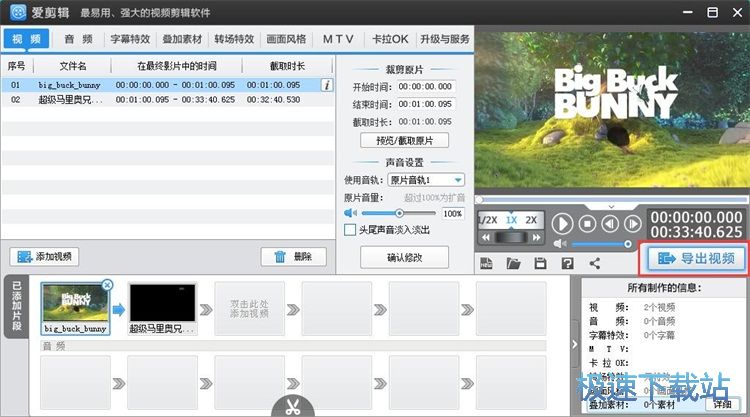The image size is (750, 417).
Task: Remove big_buck_bunny clip via X icon
Action: click(x=108, y=285)
